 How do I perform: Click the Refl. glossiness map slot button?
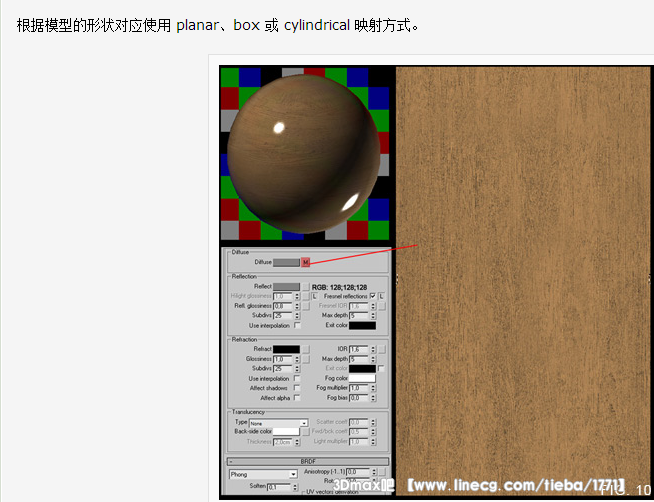click(306, 306)
